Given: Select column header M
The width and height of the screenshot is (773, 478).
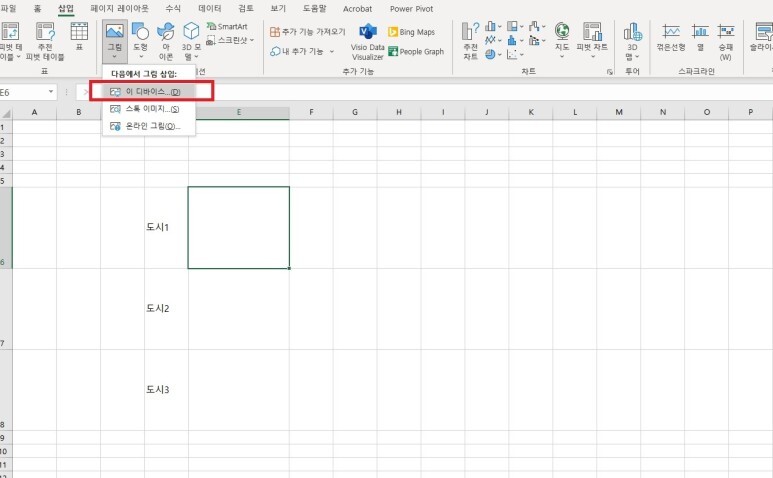Looking at the screenshot, I should 619,112.
